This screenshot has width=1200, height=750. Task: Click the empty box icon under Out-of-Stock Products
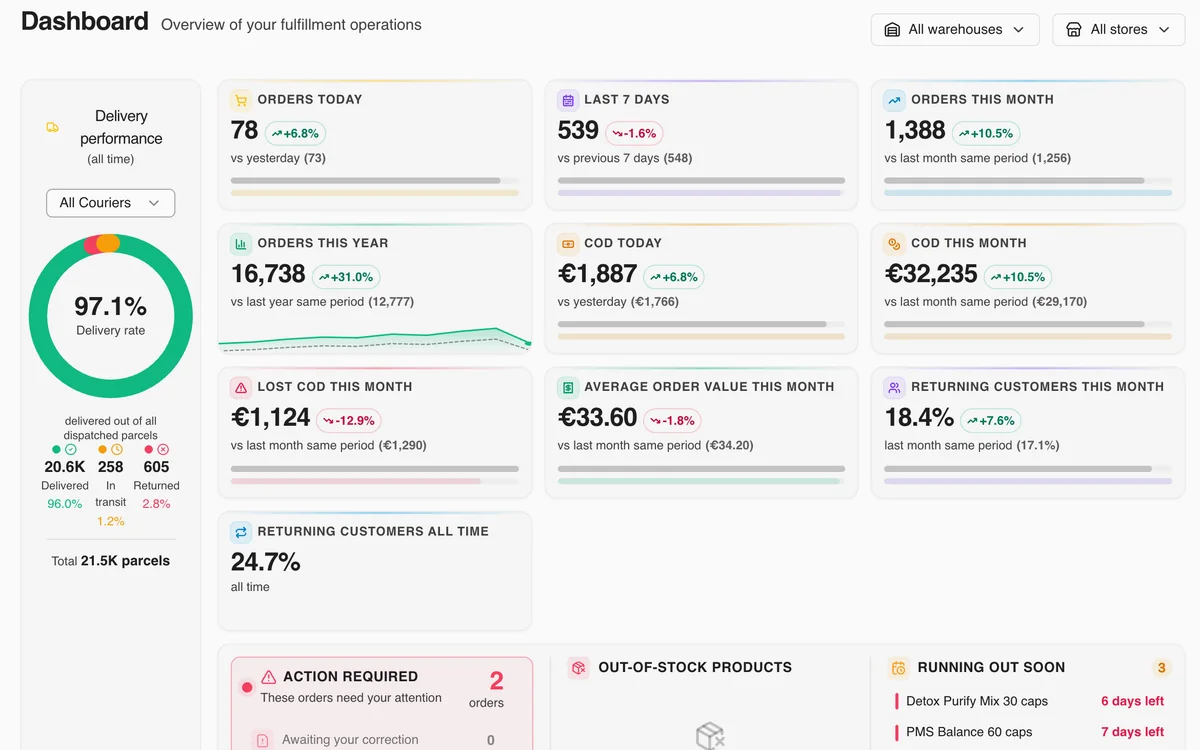point(710,737)
